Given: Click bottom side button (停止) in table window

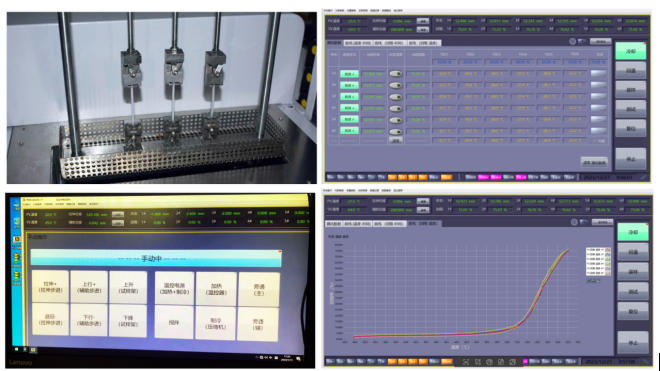Looking at the screenshot, I should pos(631,159).
